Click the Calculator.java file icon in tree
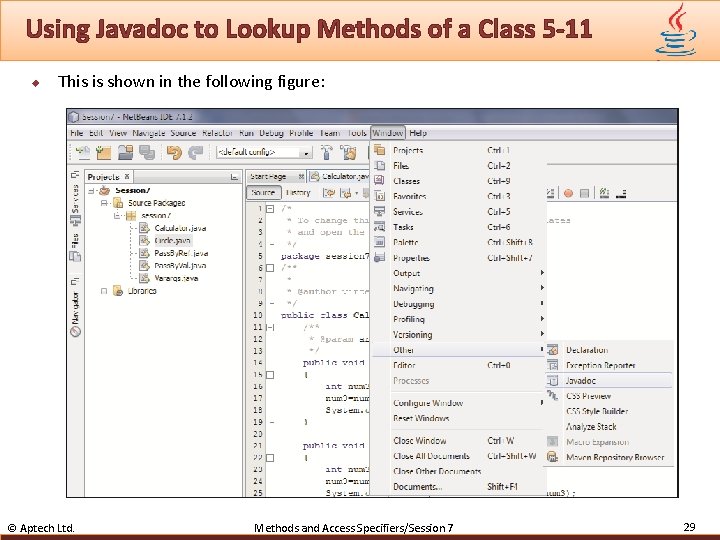 click(145, 228)
